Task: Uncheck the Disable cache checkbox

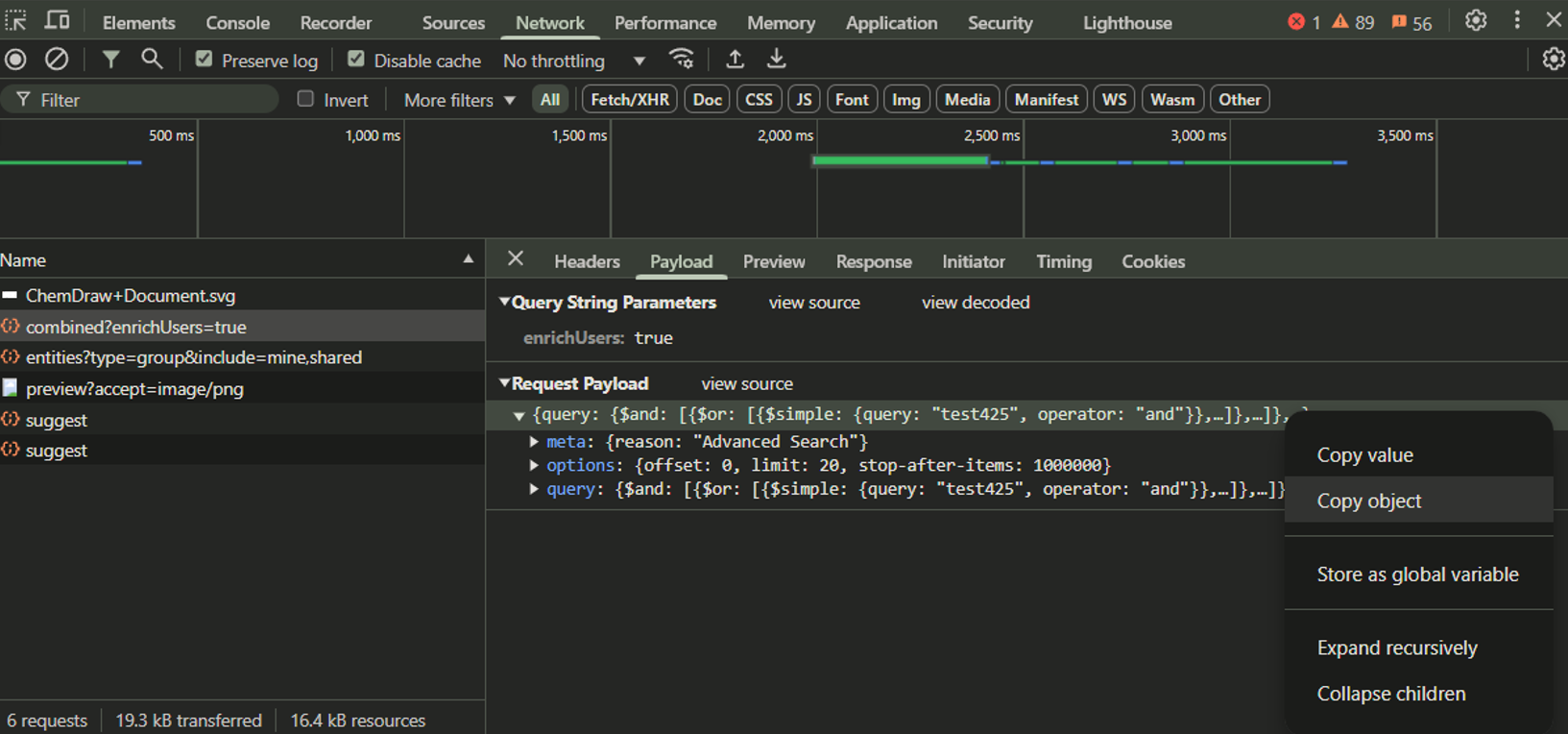Action: (356, 60)
